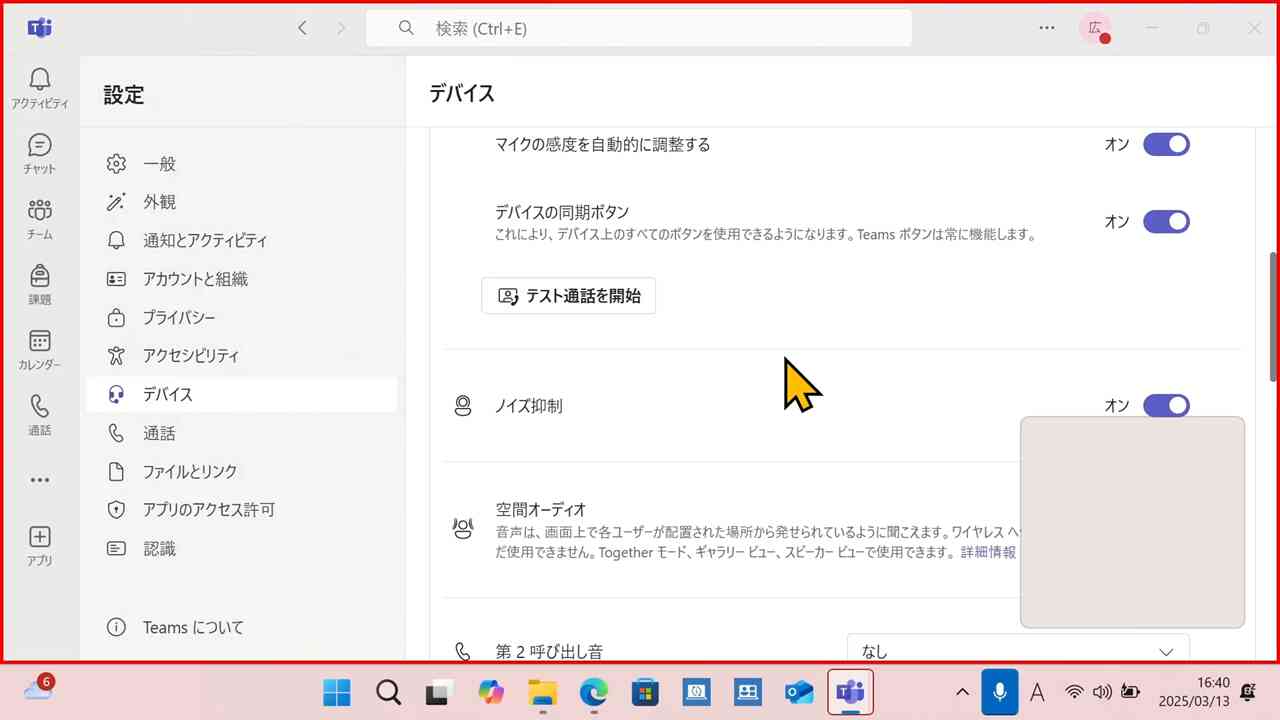The height and width of the screenshot is (720, 1280).
Task: Open the window options ellipsis menu
Action: tap(1046, 28)
